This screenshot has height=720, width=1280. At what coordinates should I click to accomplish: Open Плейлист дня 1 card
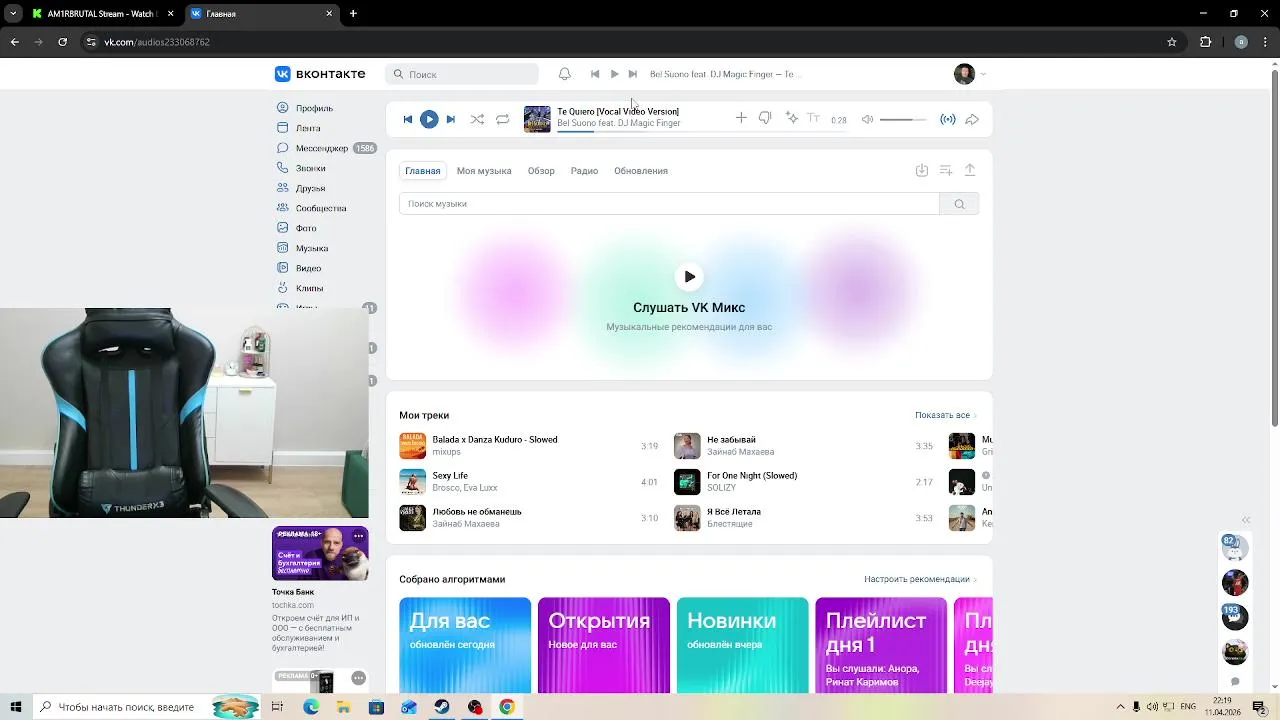(881, 646)
